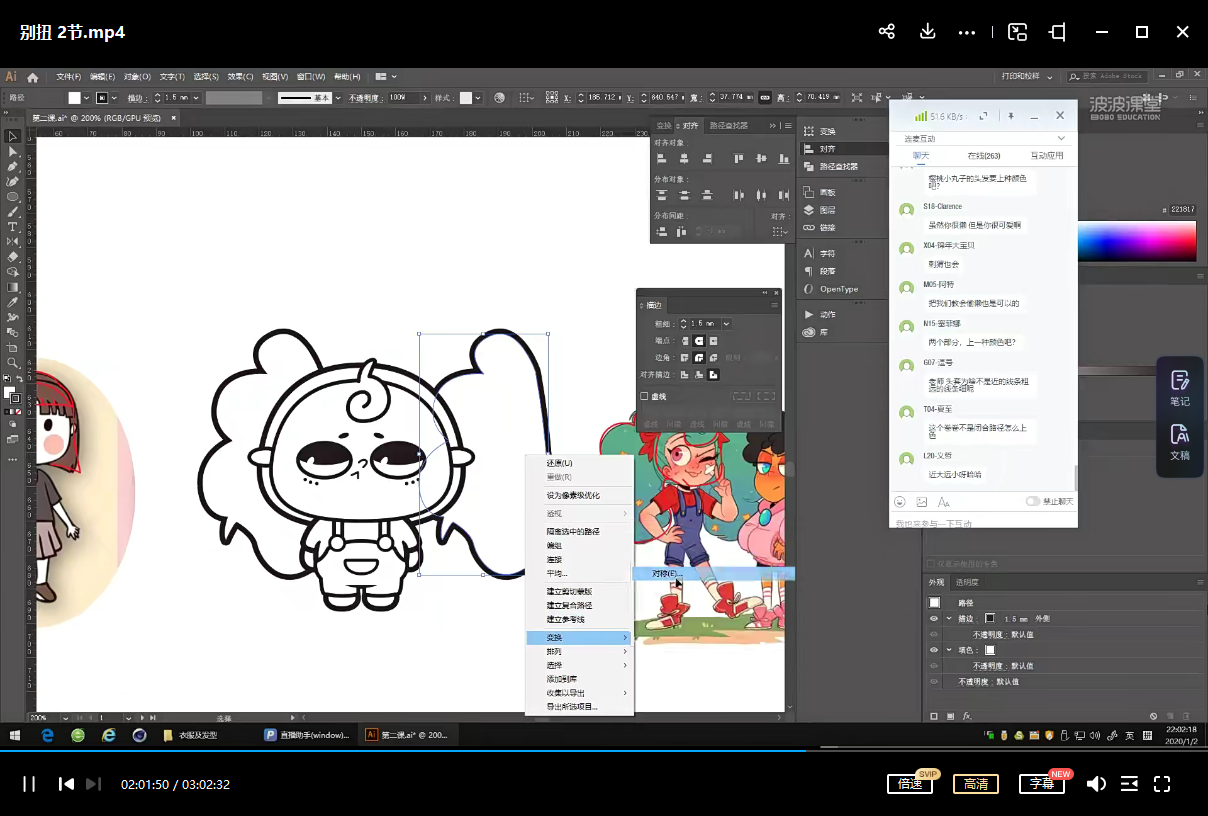Screen dimensions: 1208x816
Task: Click the recolor artwork wheel icon
Action: tap(499, 98)
